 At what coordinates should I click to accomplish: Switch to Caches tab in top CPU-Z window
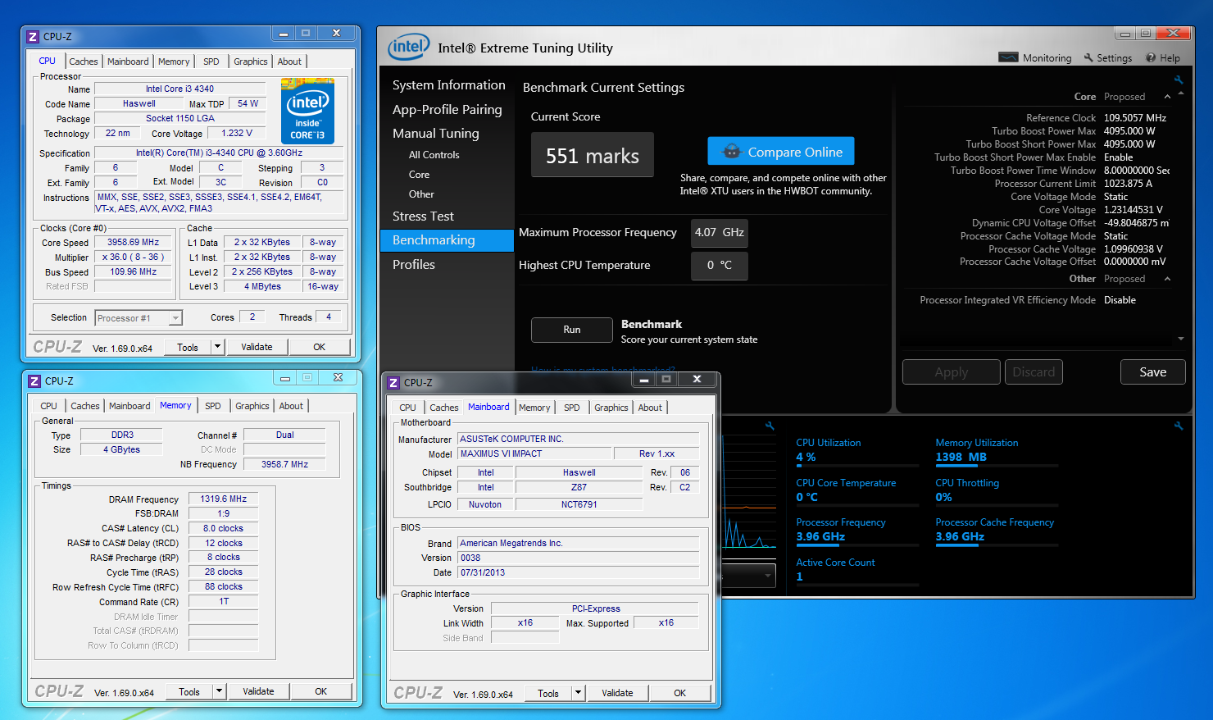click(83, 61)
